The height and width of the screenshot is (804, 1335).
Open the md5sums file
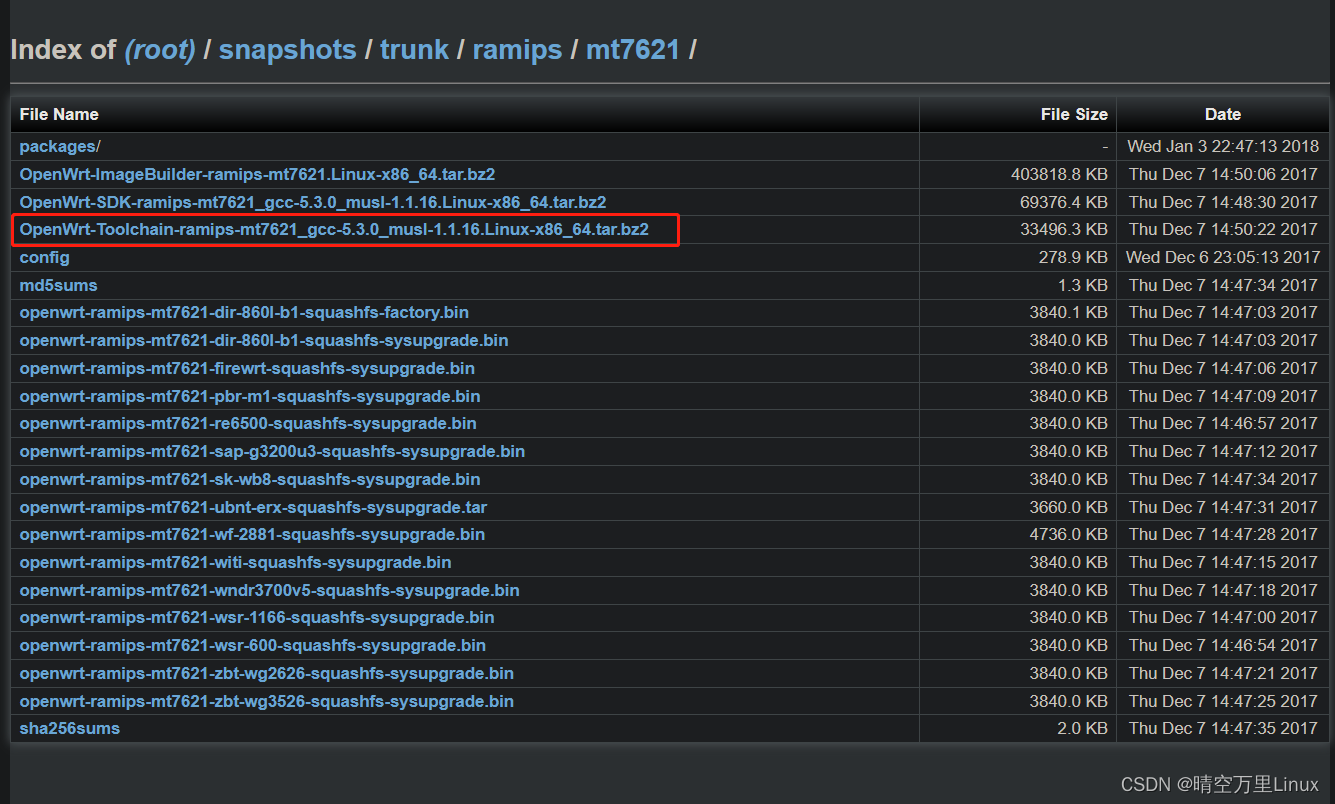click(x=59, y=285)
